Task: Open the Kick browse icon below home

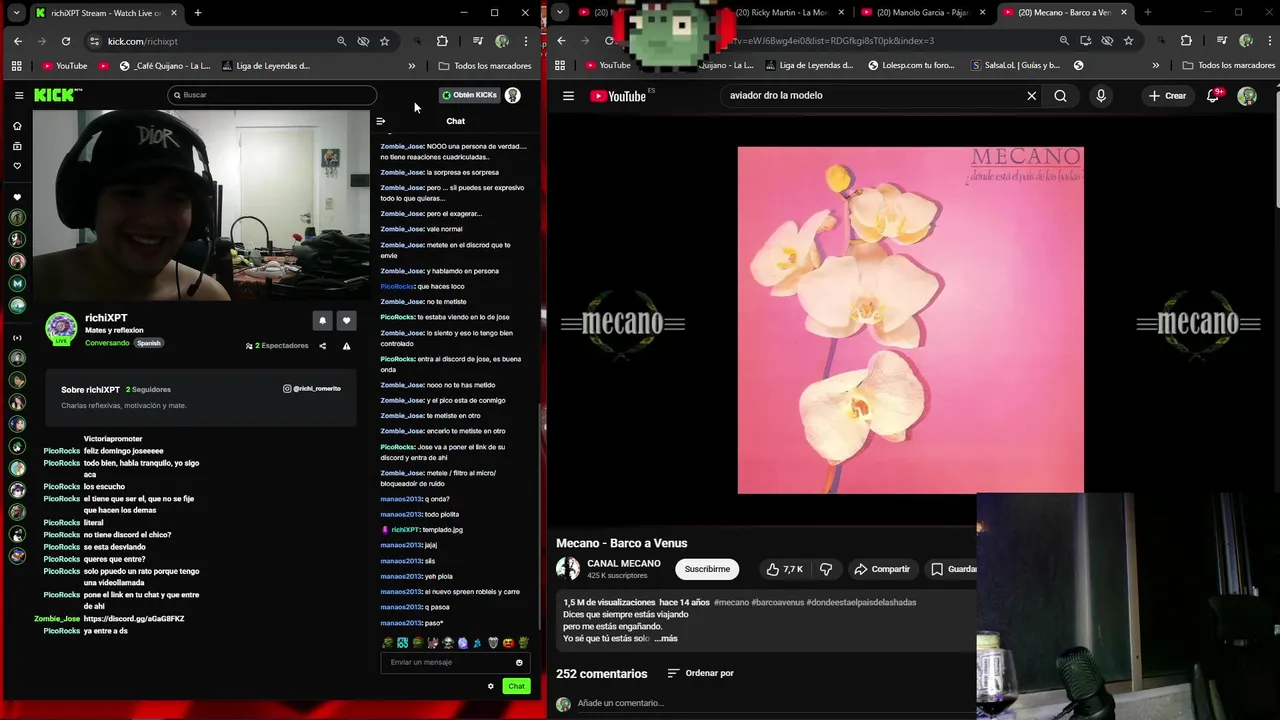Action: tap(17, 146)
